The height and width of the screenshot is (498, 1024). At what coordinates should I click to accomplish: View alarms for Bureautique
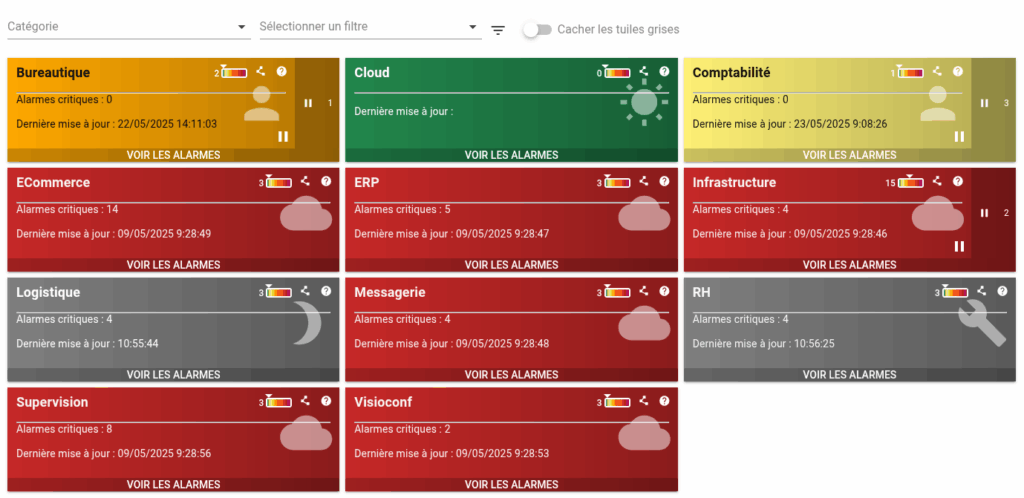(173, 155)
